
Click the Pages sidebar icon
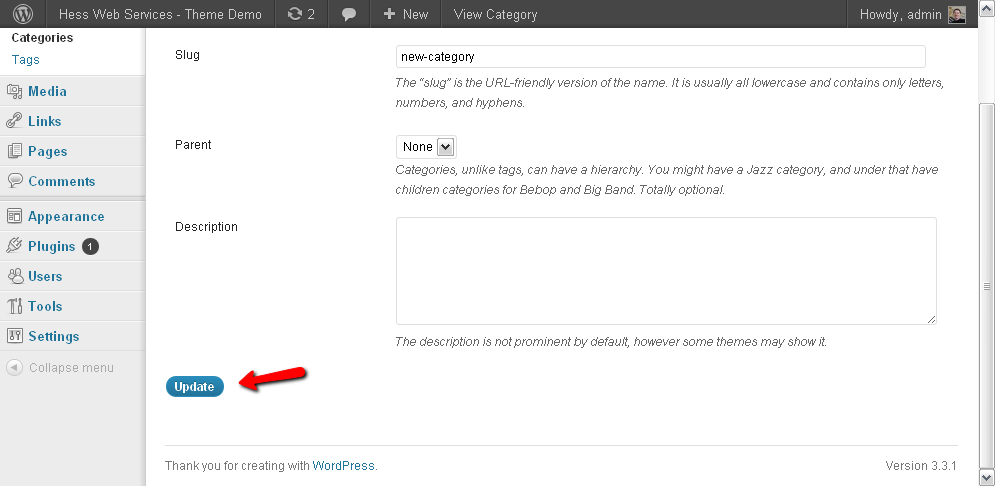(x=15, y=151)
